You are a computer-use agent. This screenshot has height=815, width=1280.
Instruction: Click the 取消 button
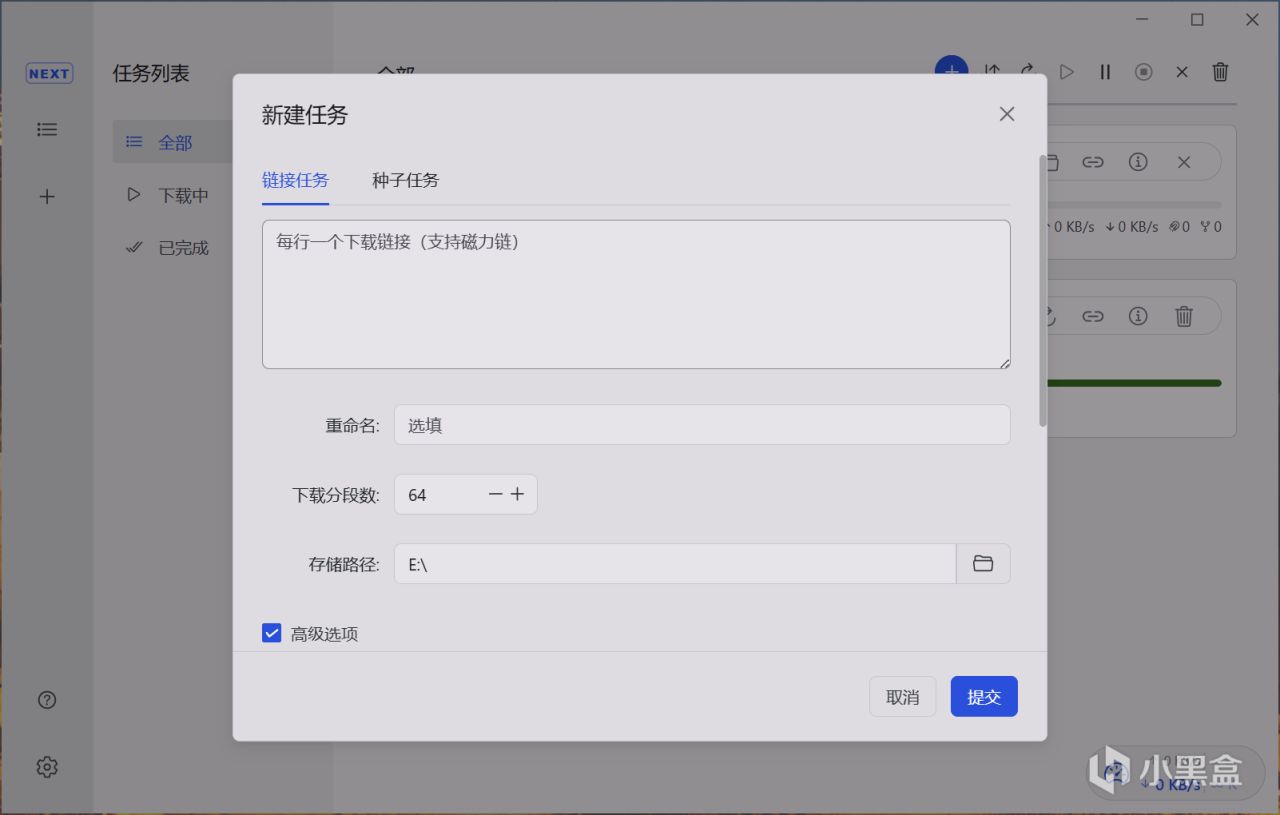point(902,697)
